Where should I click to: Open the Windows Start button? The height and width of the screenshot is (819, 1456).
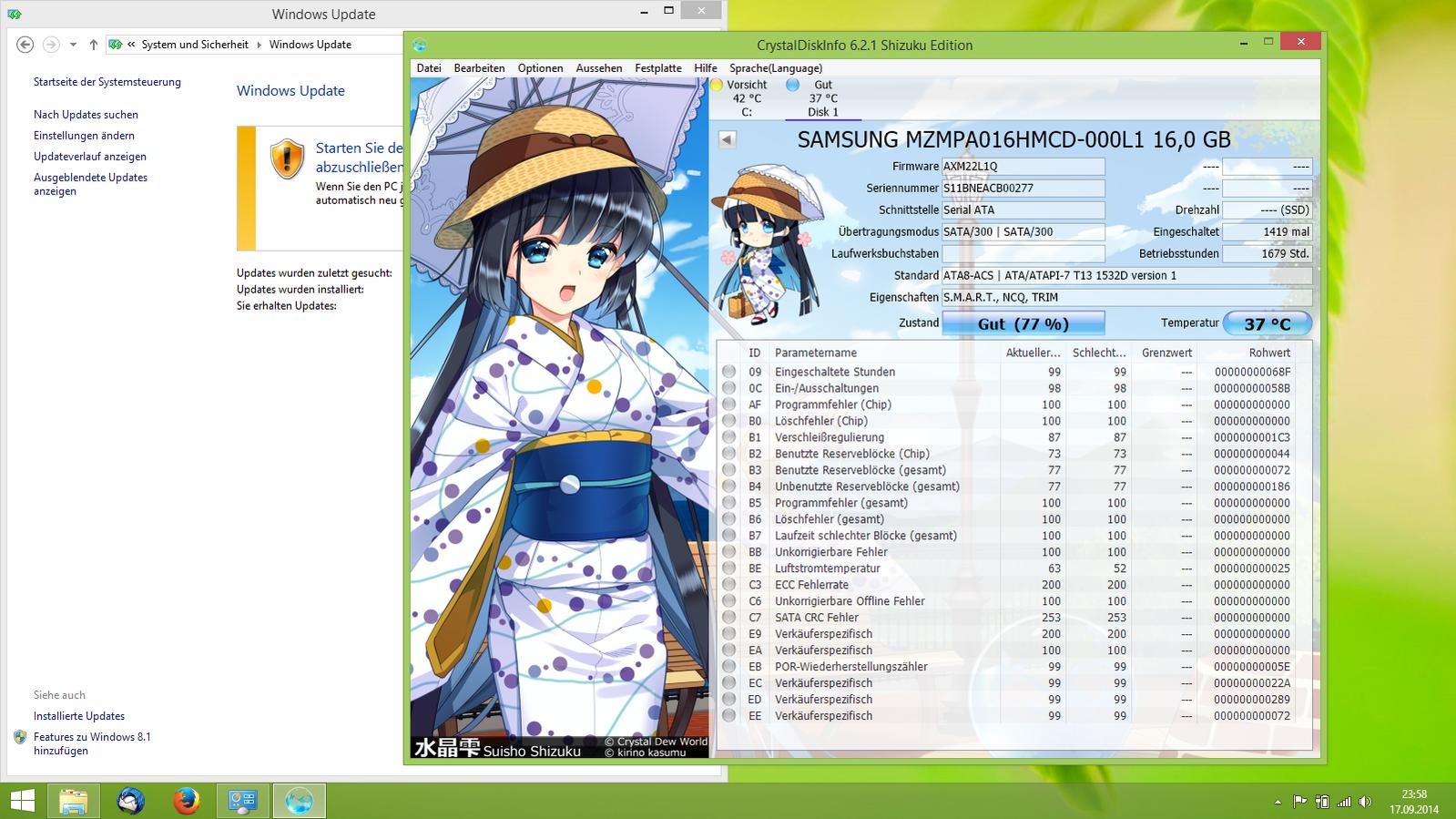(23, 801)
